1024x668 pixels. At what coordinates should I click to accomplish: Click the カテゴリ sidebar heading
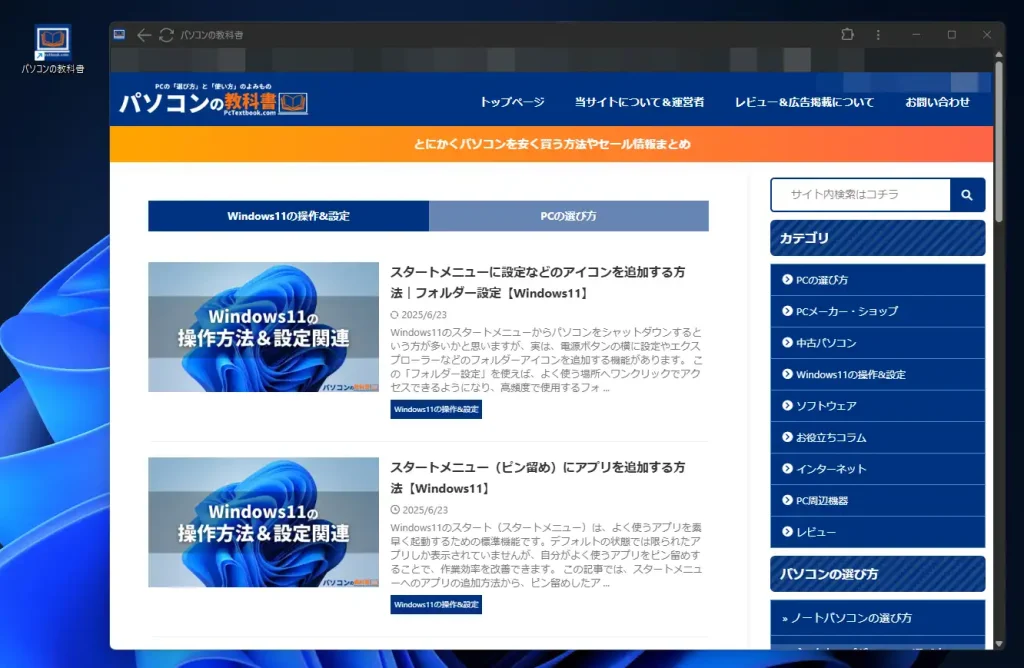(878, 238)
